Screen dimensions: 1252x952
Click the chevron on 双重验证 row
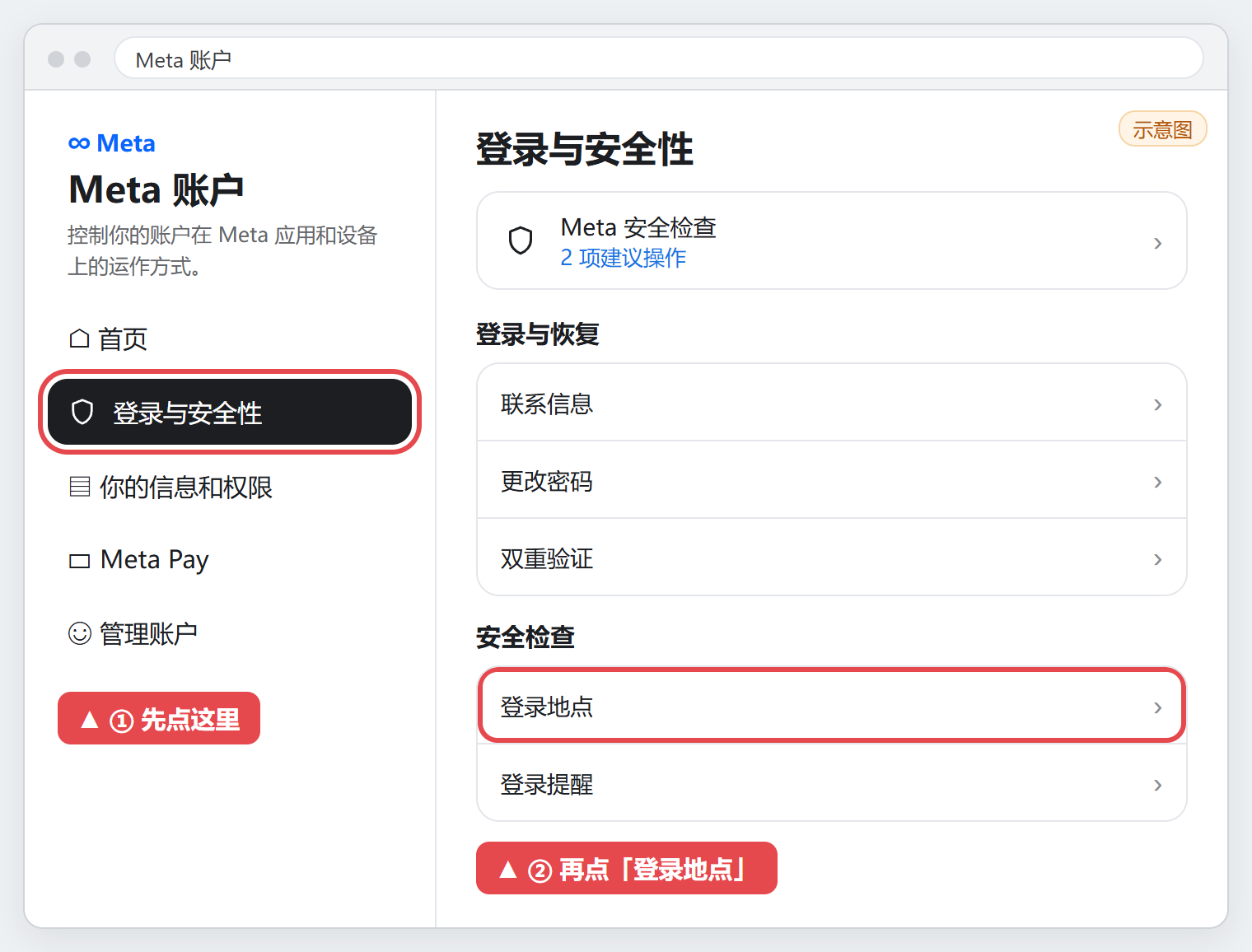click(1157, 559)
